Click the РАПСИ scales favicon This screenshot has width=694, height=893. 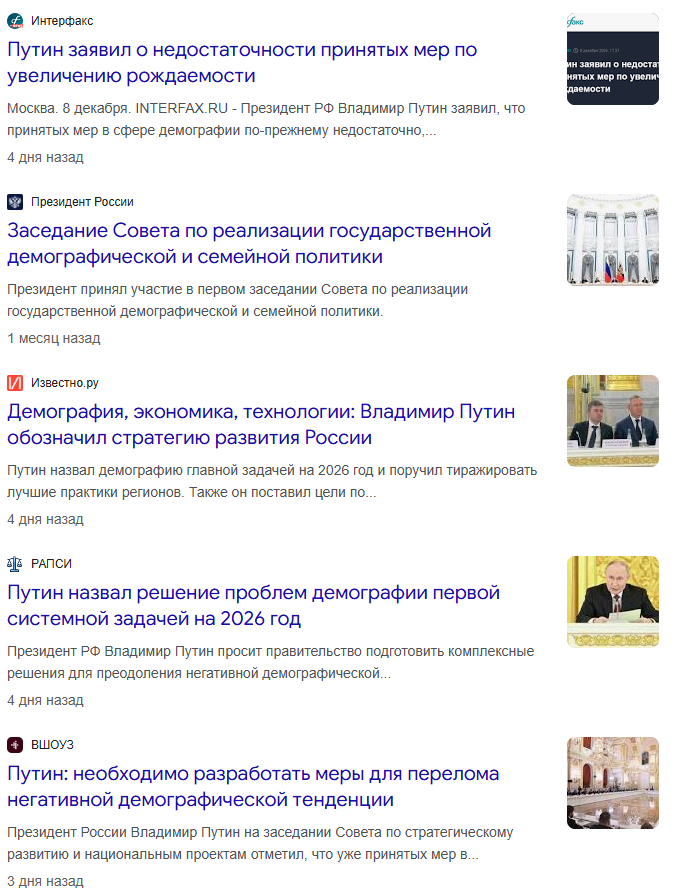(15, 564)
